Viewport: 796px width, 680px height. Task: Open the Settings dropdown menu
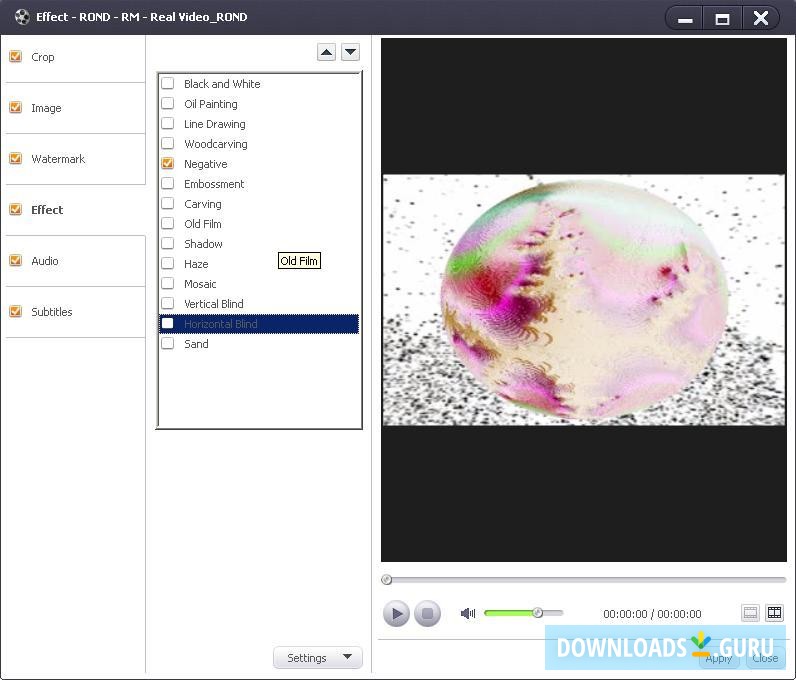pos(317,657)
